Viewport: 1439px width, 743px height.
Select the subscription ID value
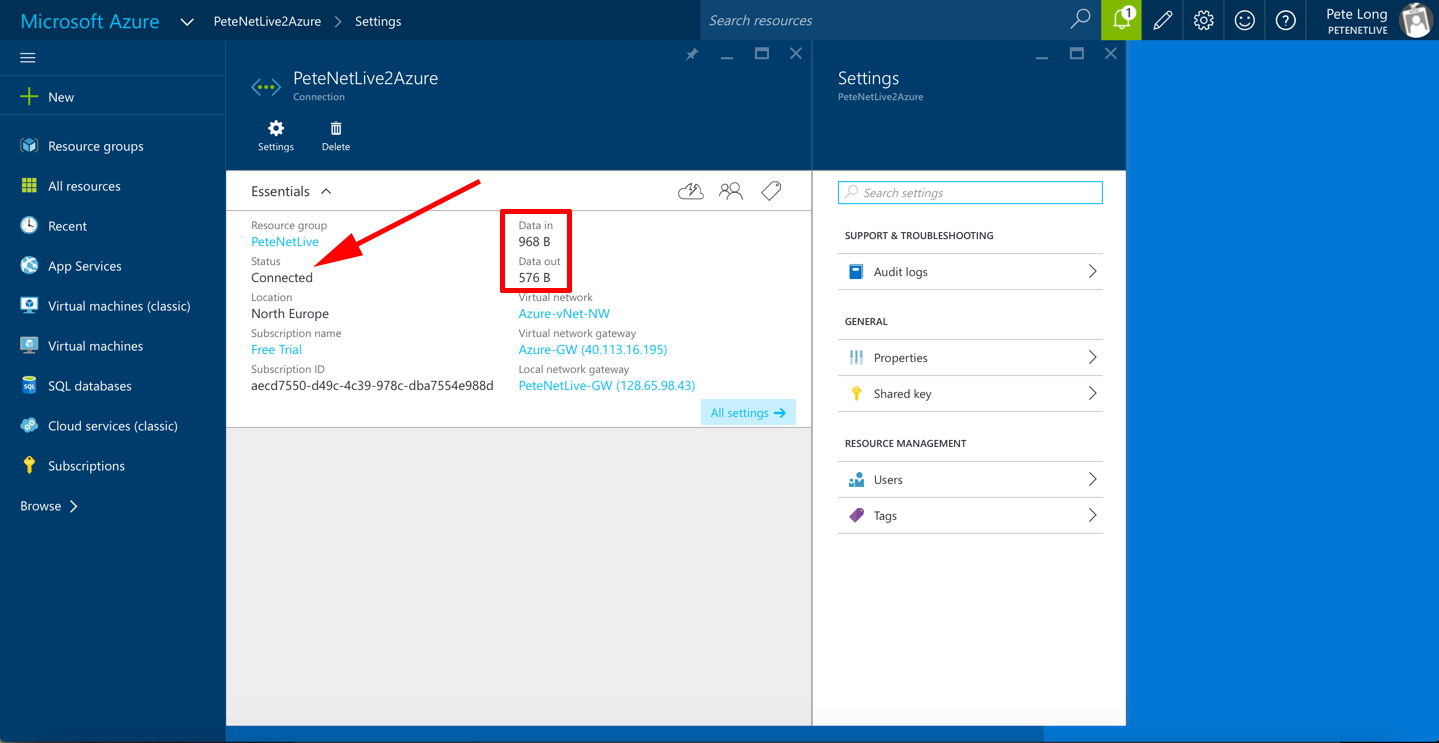[372, 386]
